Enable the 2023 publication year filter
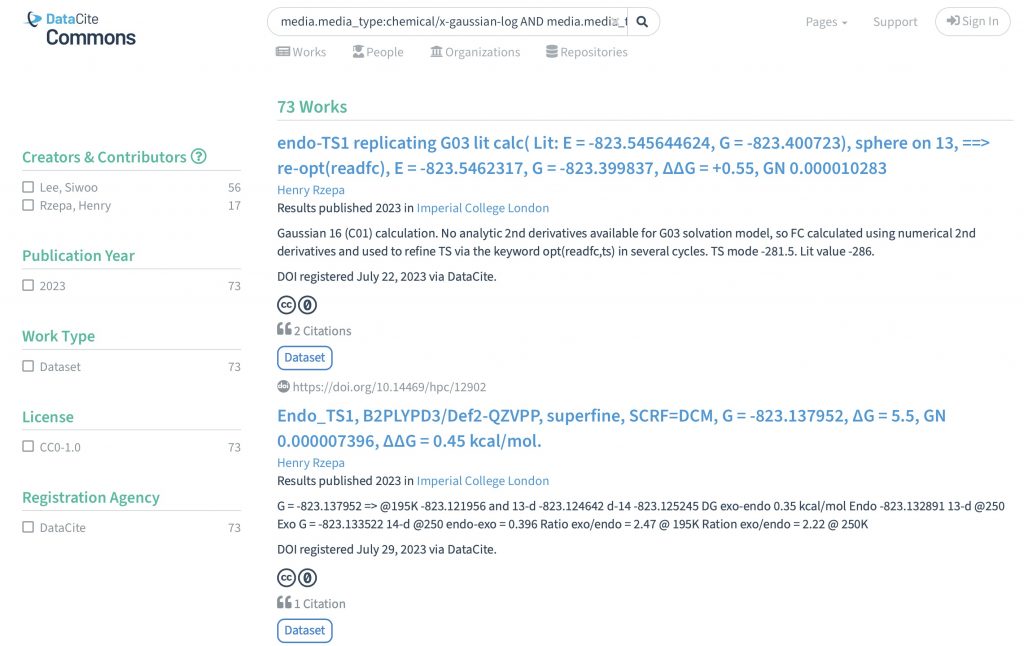This screenshot has width=1024, height=646. point(28,285)
